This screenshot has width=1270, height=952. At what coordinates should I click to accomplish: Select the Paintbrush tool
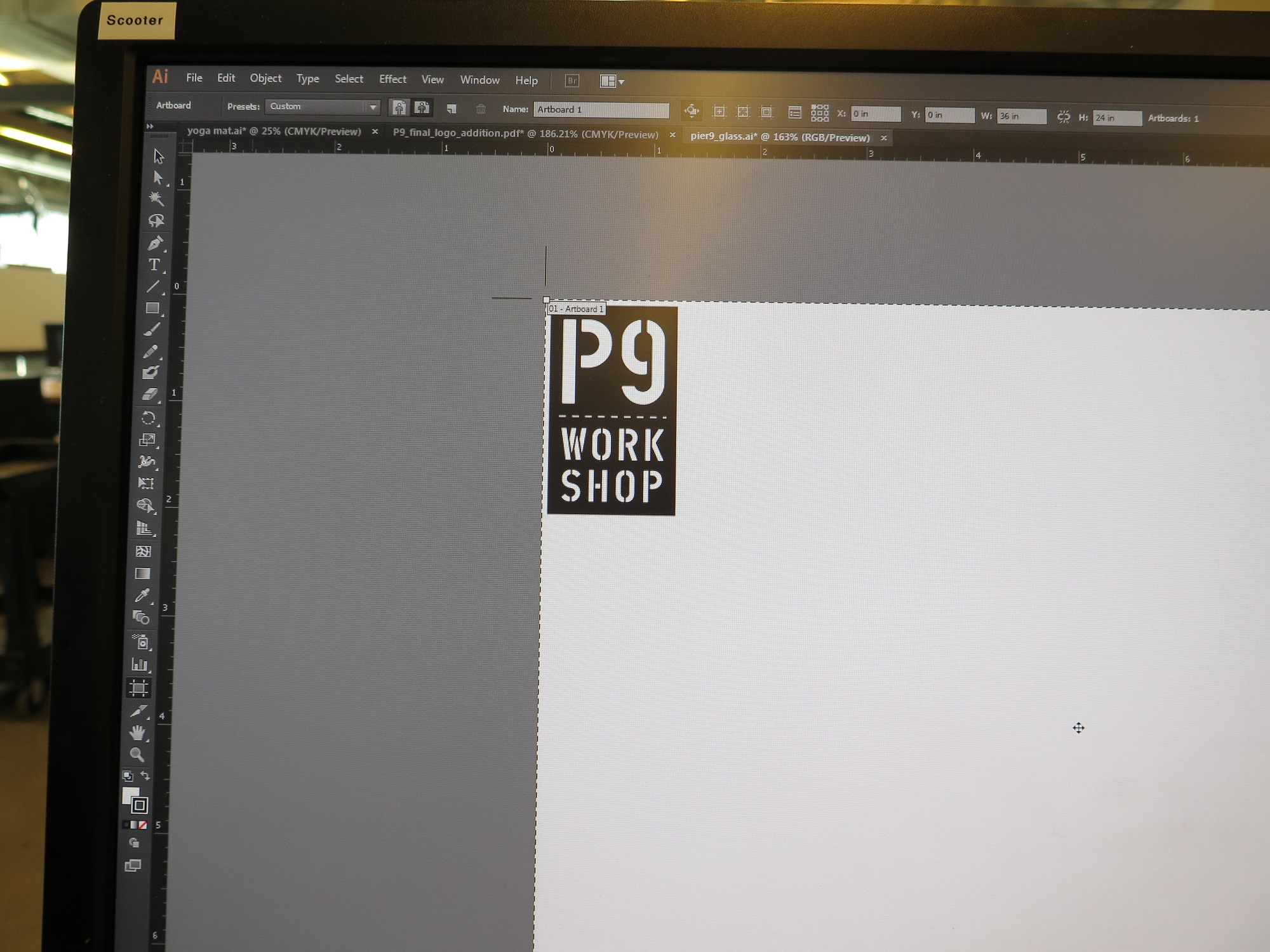pos(151,330)
